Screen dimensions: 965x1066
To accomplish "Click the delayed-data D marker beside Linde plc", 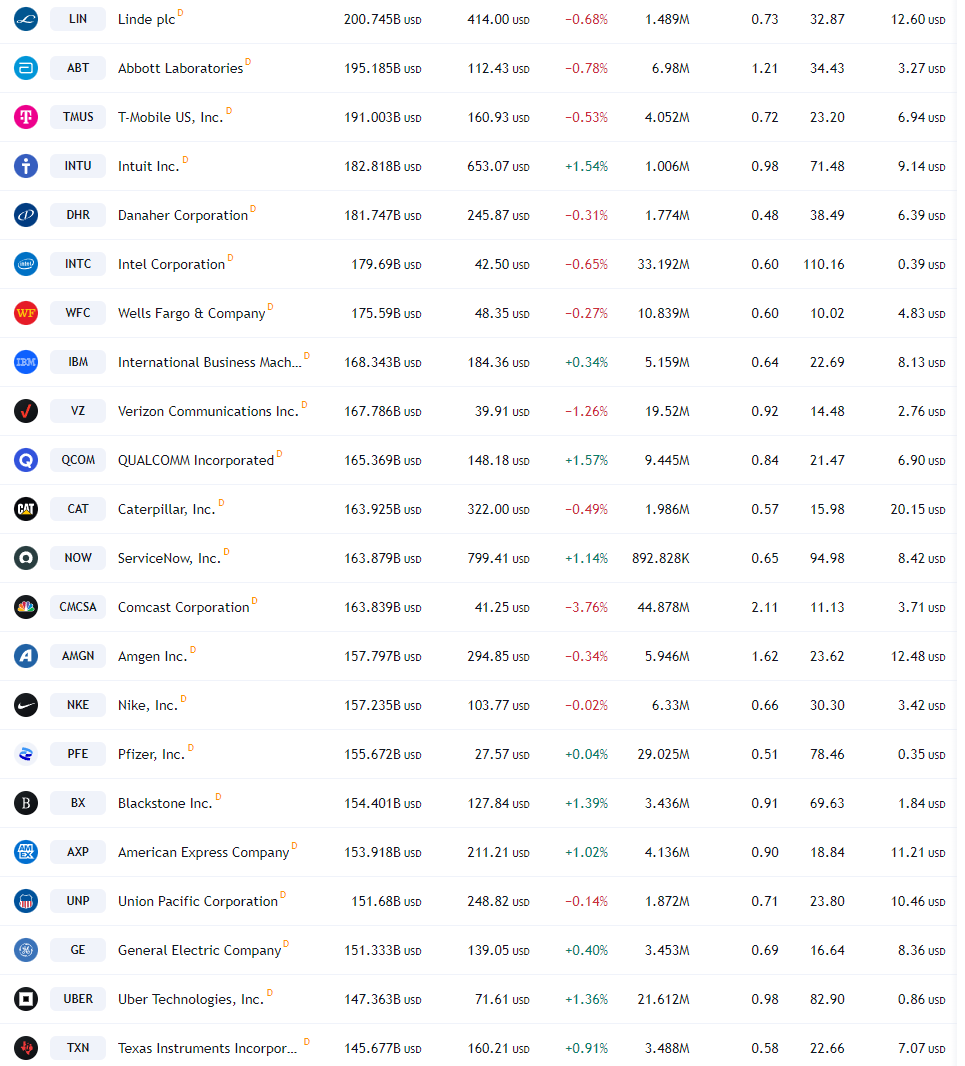I will tap(180, 12).
